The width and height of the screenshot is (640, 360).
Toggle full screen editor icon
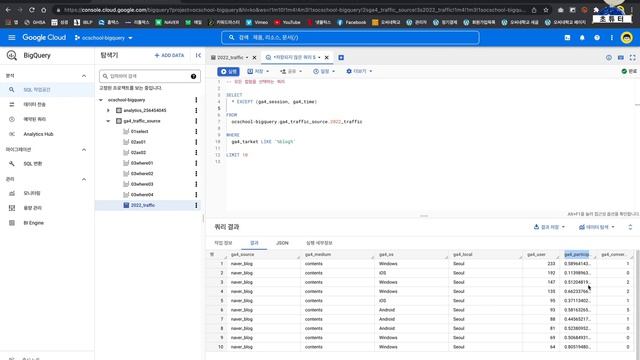(632, 58)
